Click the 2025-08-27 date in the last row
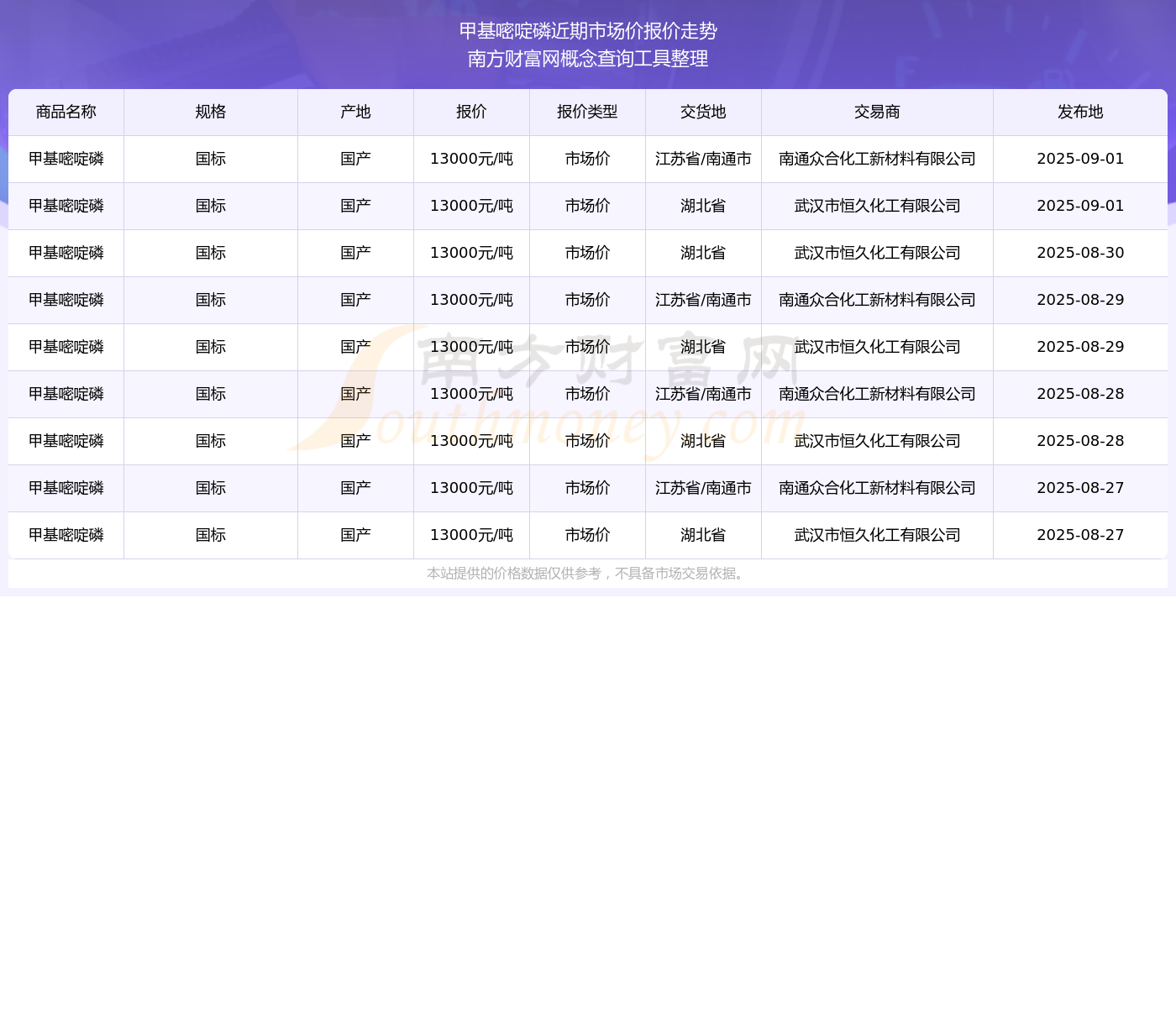Viewport: 1176px width, 1012px height. pos(1080,535)
